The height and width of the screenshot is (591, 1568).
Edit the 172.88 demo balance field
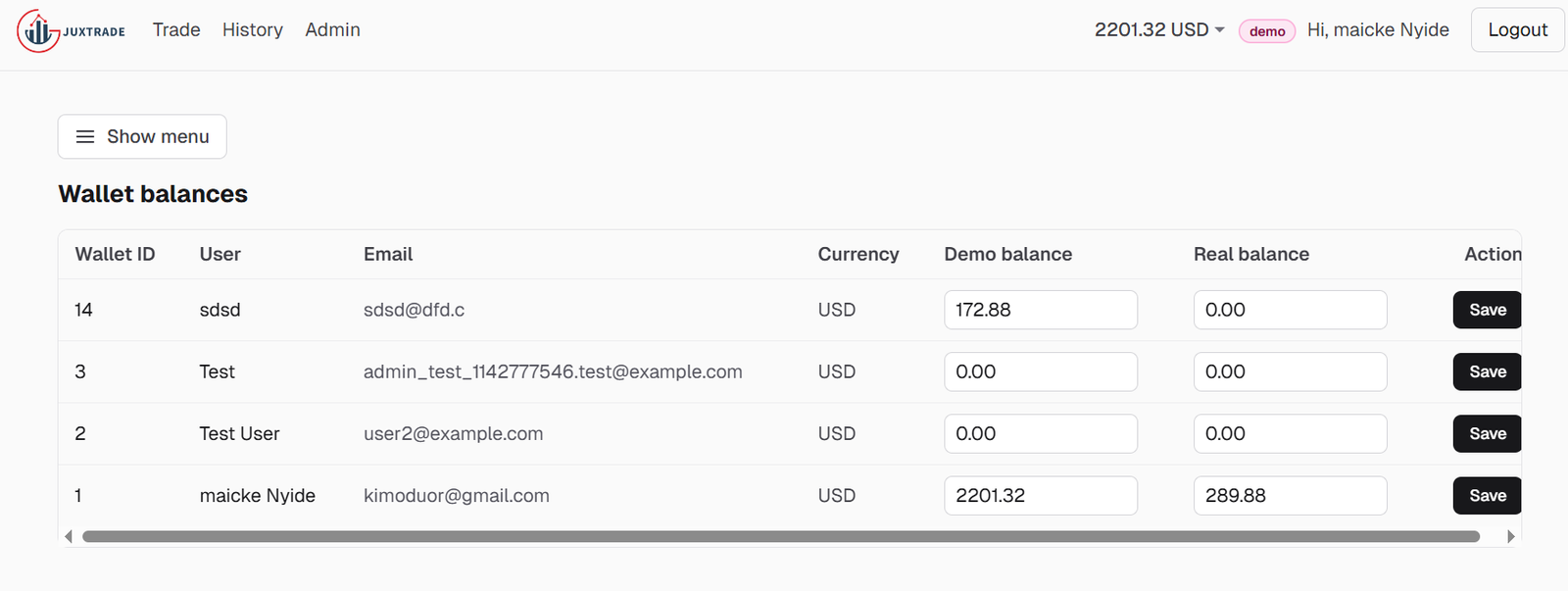coord(1040,310)
